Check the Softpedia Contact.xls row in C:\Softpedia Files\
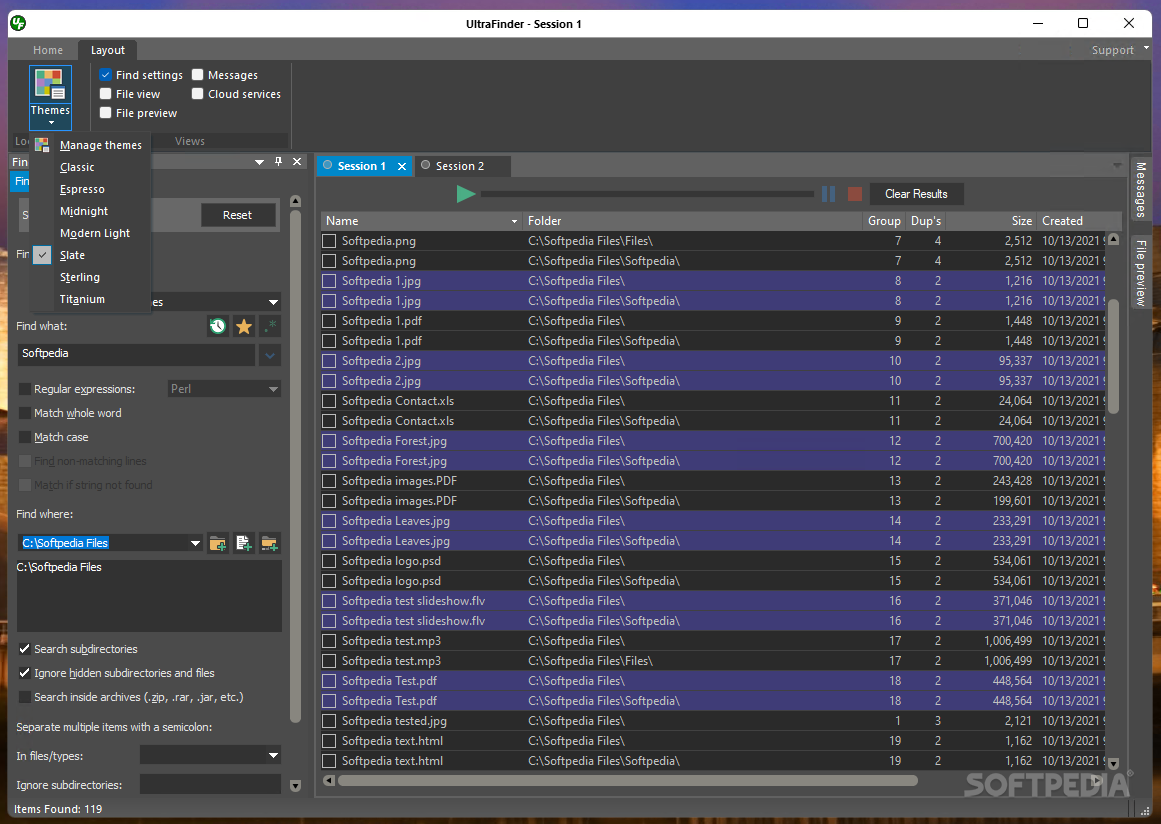The height and width of the screenshot is (824, 1161). click(x=329, y=401)
